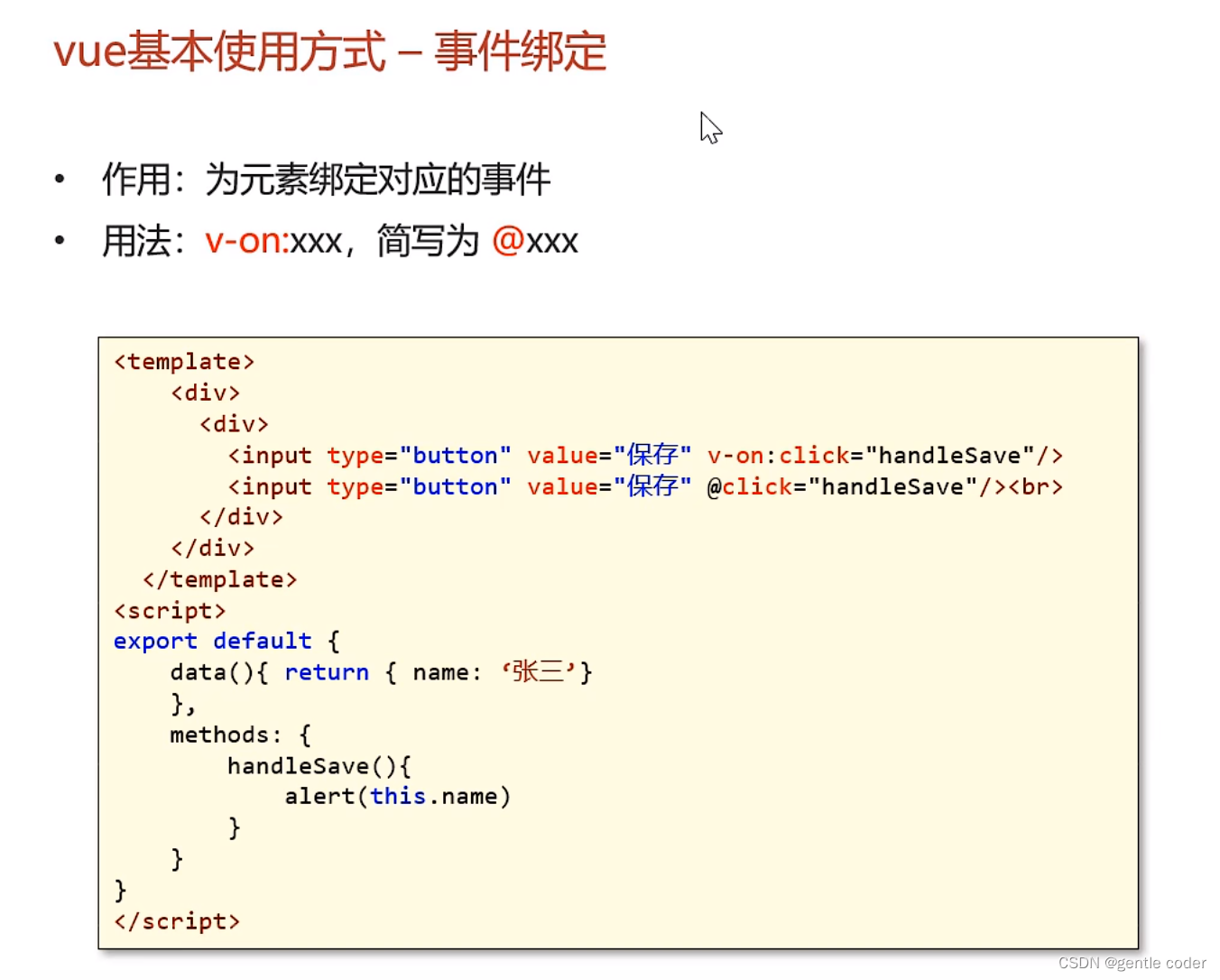Viewport: 1220px width, 980px height.
Task: Click the closing '</script>' tag
Action: (x=177, y=921)
